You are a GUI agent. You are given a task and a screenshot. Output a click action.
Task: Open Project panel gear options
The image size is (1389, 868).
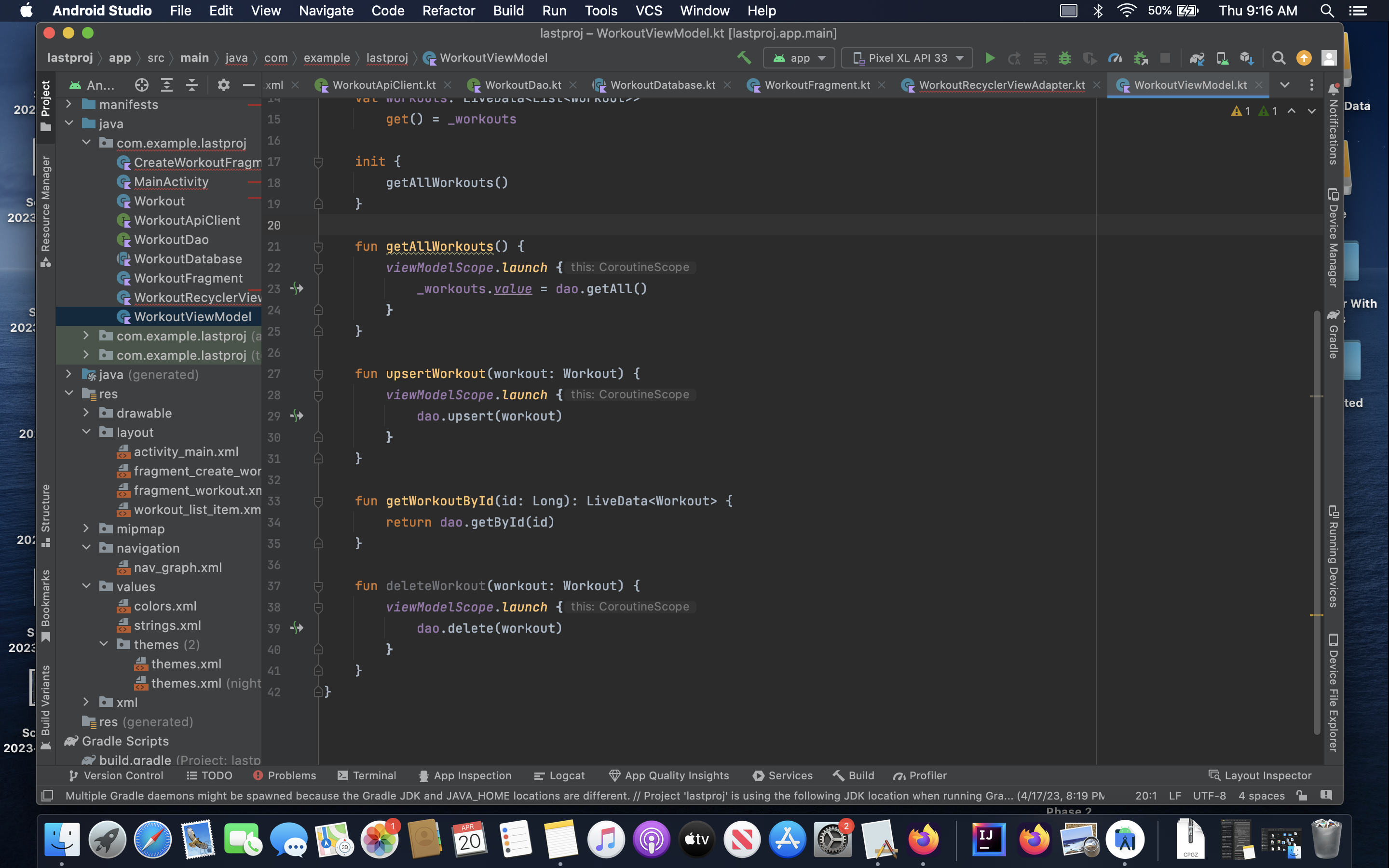pos(223,85)
